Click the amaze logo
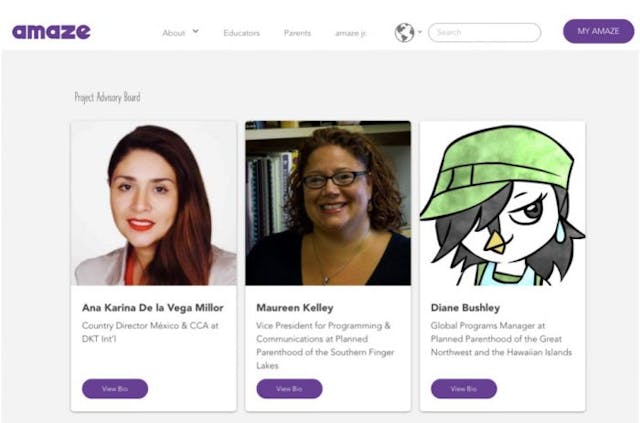 [x=51, y=32]
